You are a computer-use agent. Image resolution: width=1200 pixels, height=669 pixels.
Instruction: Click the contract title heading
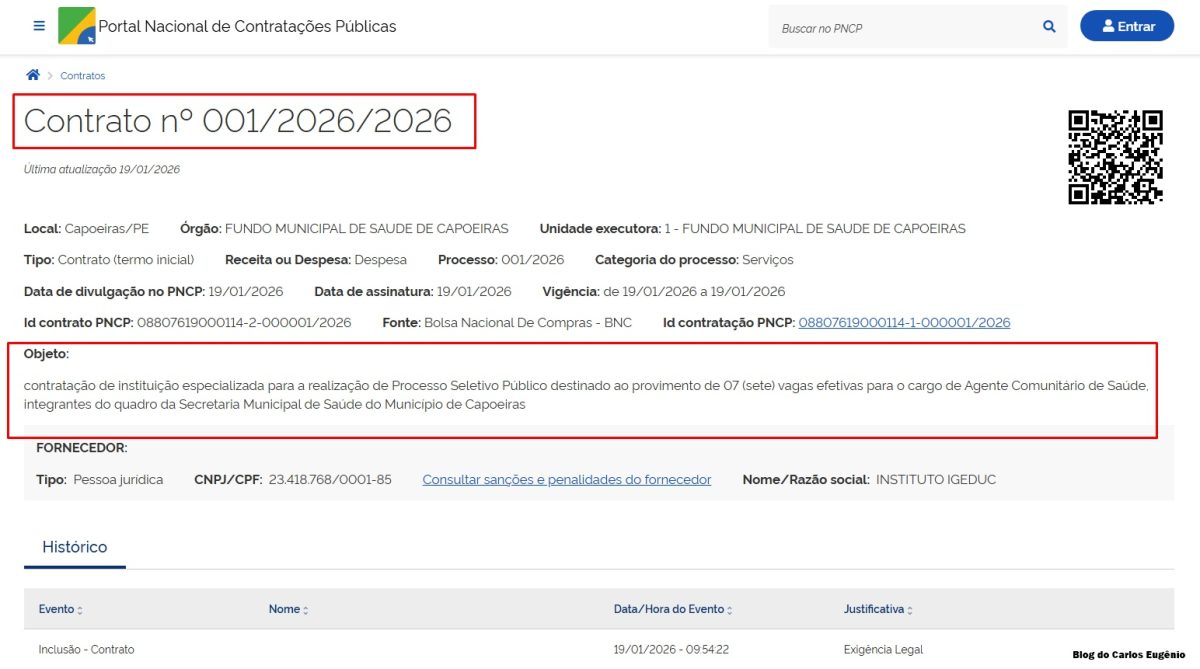tap(238, 121)
